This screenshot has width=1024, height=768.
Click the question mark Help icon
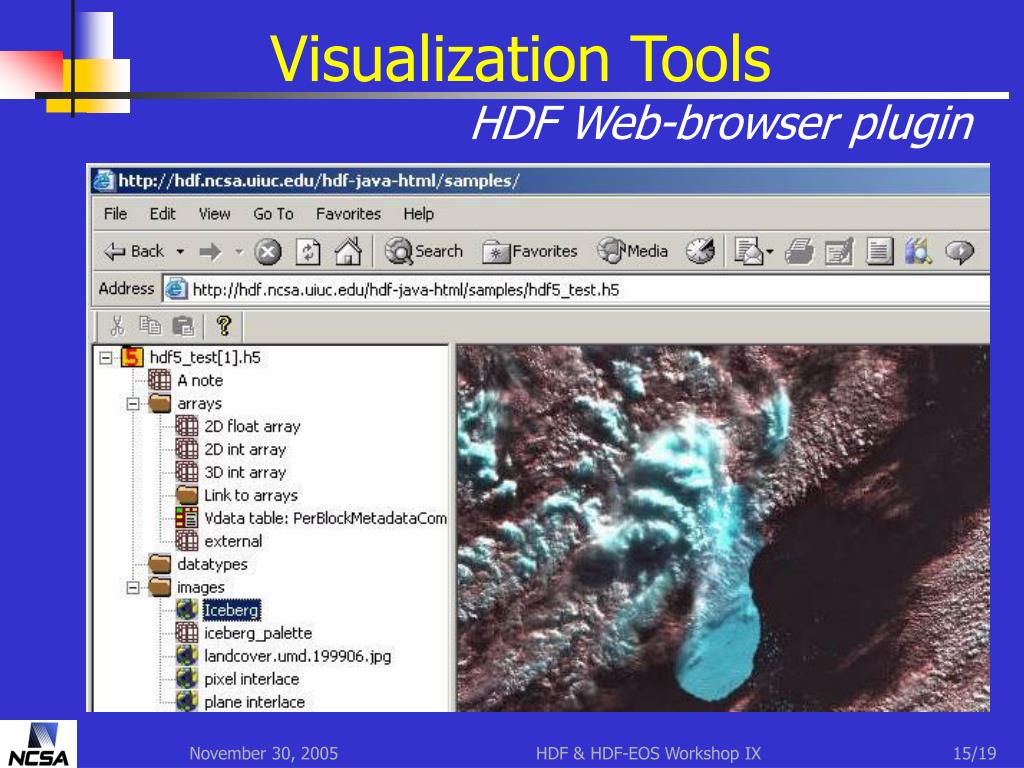click(x=224, y=325)
